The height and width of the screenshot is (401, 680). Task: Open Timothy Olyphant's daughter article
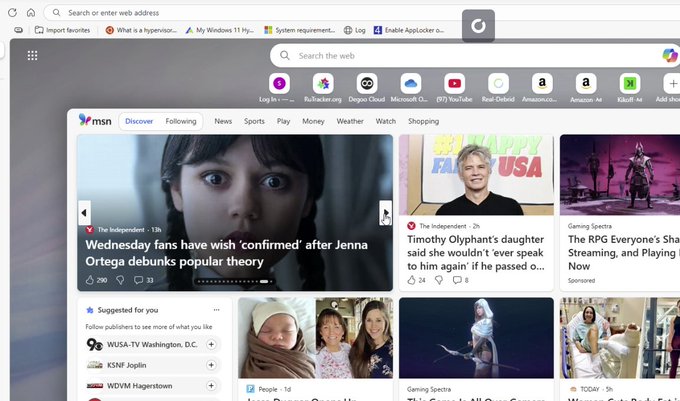tap(476, 253)
